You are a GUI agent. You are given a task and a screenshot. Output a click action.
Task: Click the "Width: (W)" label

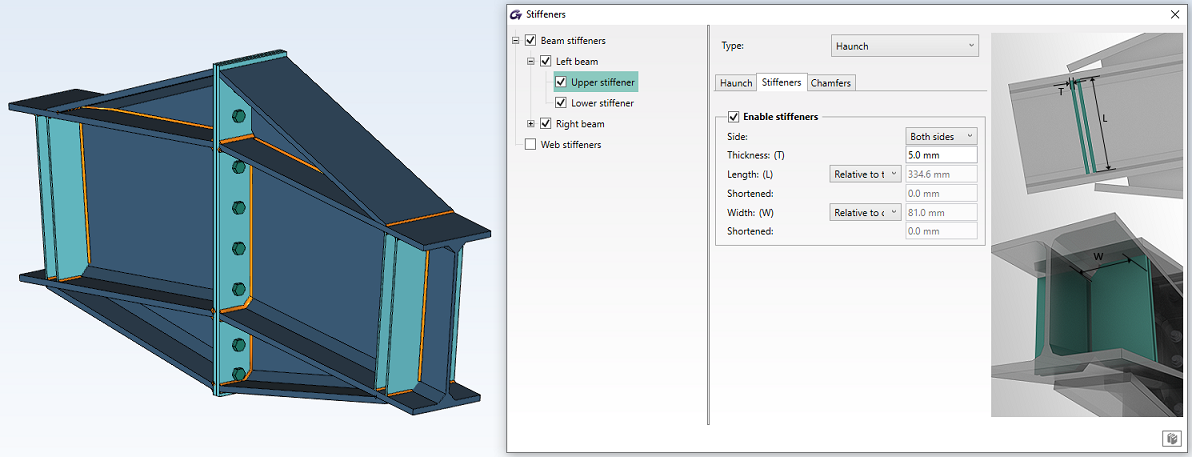[x=750, y=212]
